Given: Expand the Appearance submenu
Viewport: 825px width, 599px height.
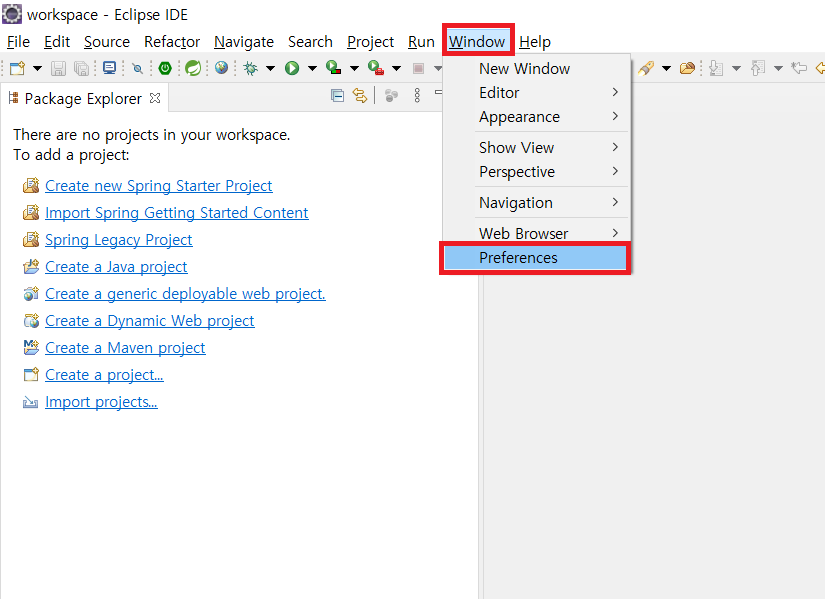Looking at the screenshot, I should [x=537, y=117].
